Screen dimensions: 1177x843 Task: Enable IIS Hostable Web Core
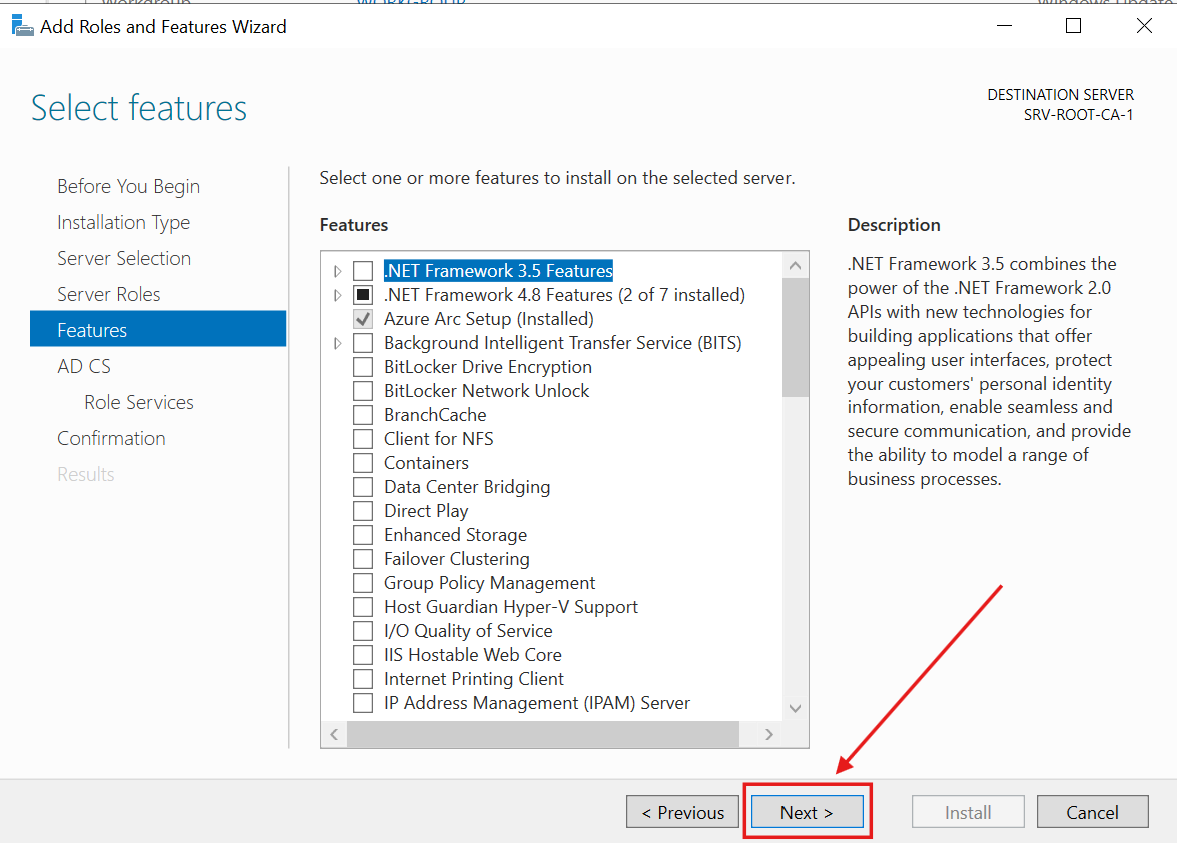363,654
